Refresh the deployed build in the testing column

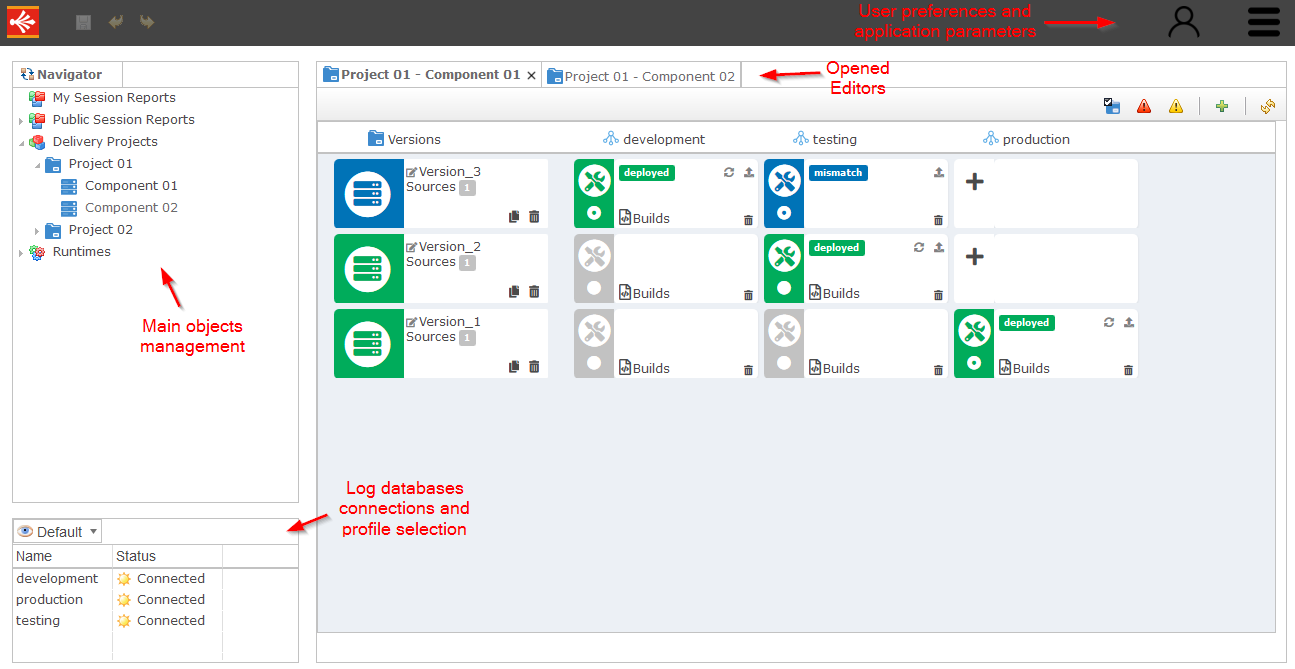(x=919, y=247)
